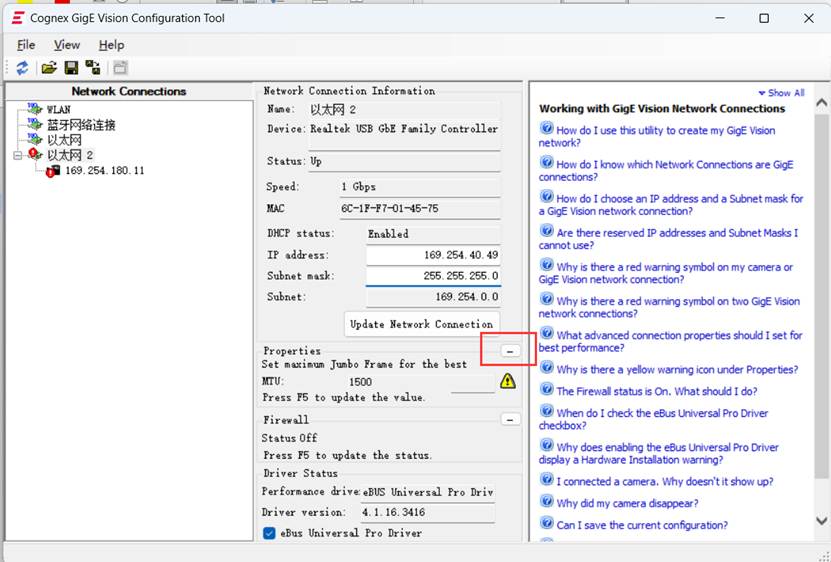Collapse the 以太网 2 tree node
The image size is (831, 562).
[x=17, y=155]
